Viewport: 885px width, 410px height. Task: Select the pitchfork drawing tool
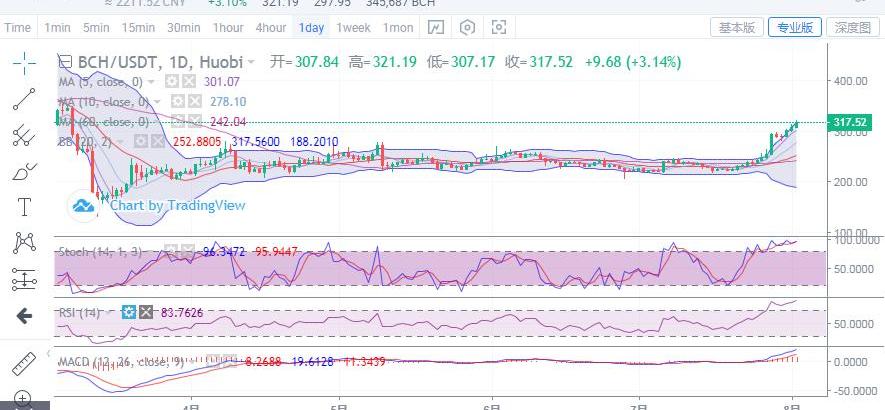pos(25,135)
